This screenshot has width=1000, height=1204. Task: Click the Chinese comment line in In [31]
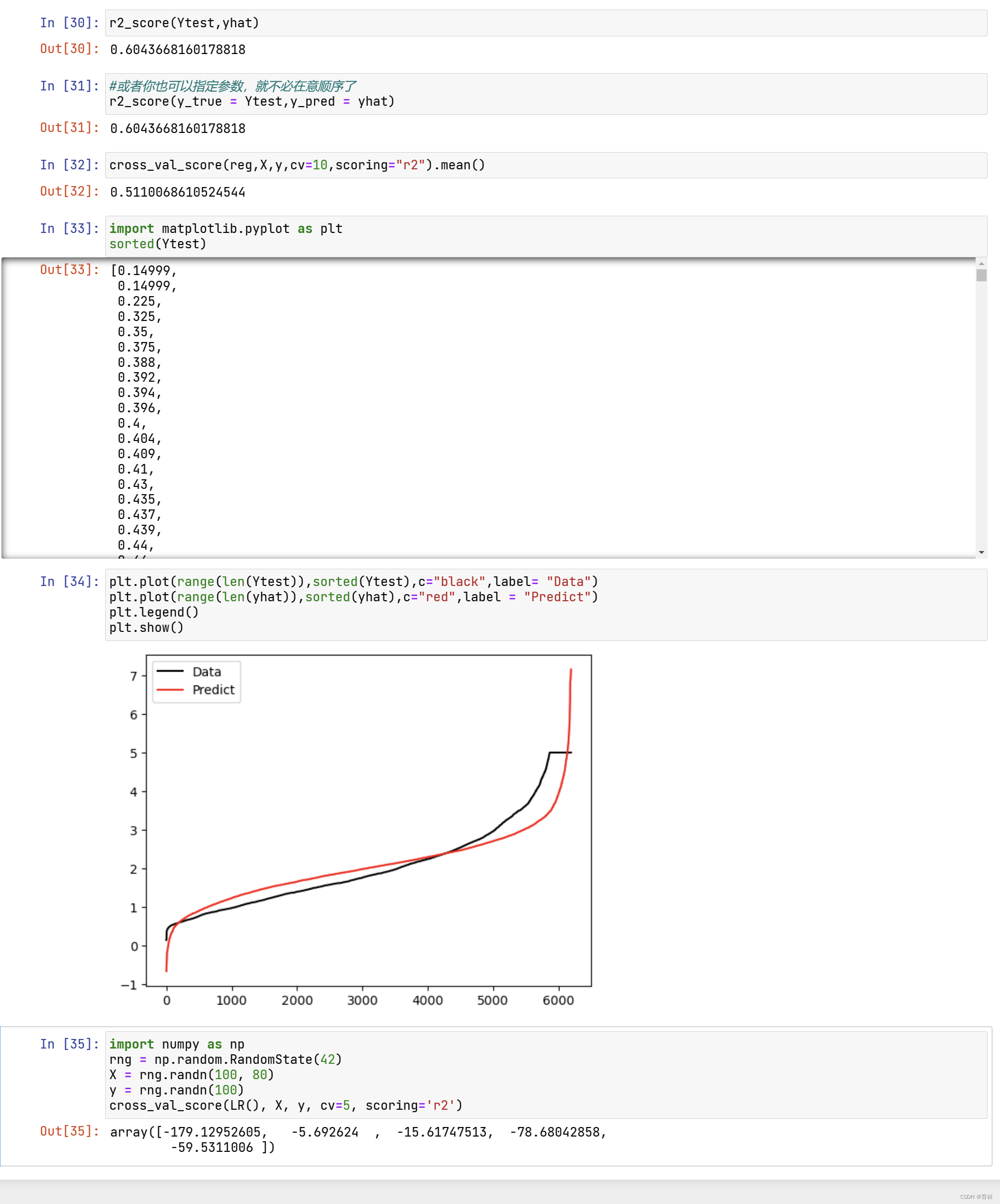232,86
